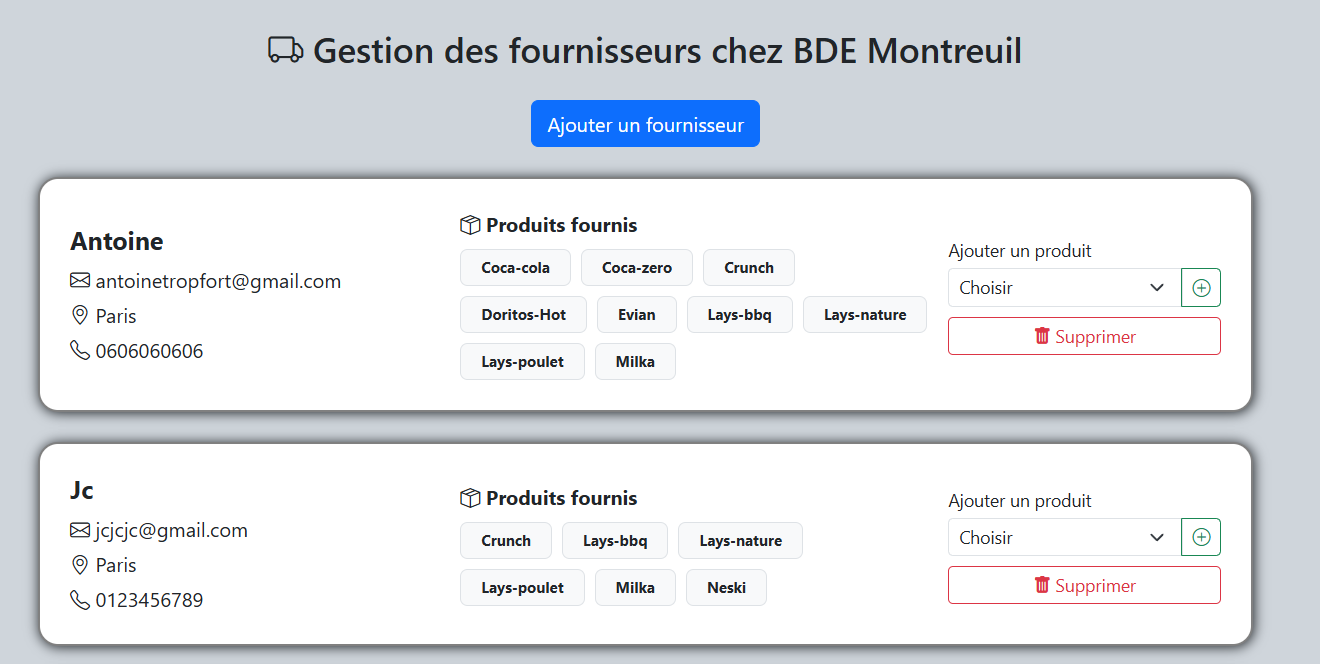Select Antoine's Coca-cola product tag
The image size is (1320, 664).
coord(515,268)
